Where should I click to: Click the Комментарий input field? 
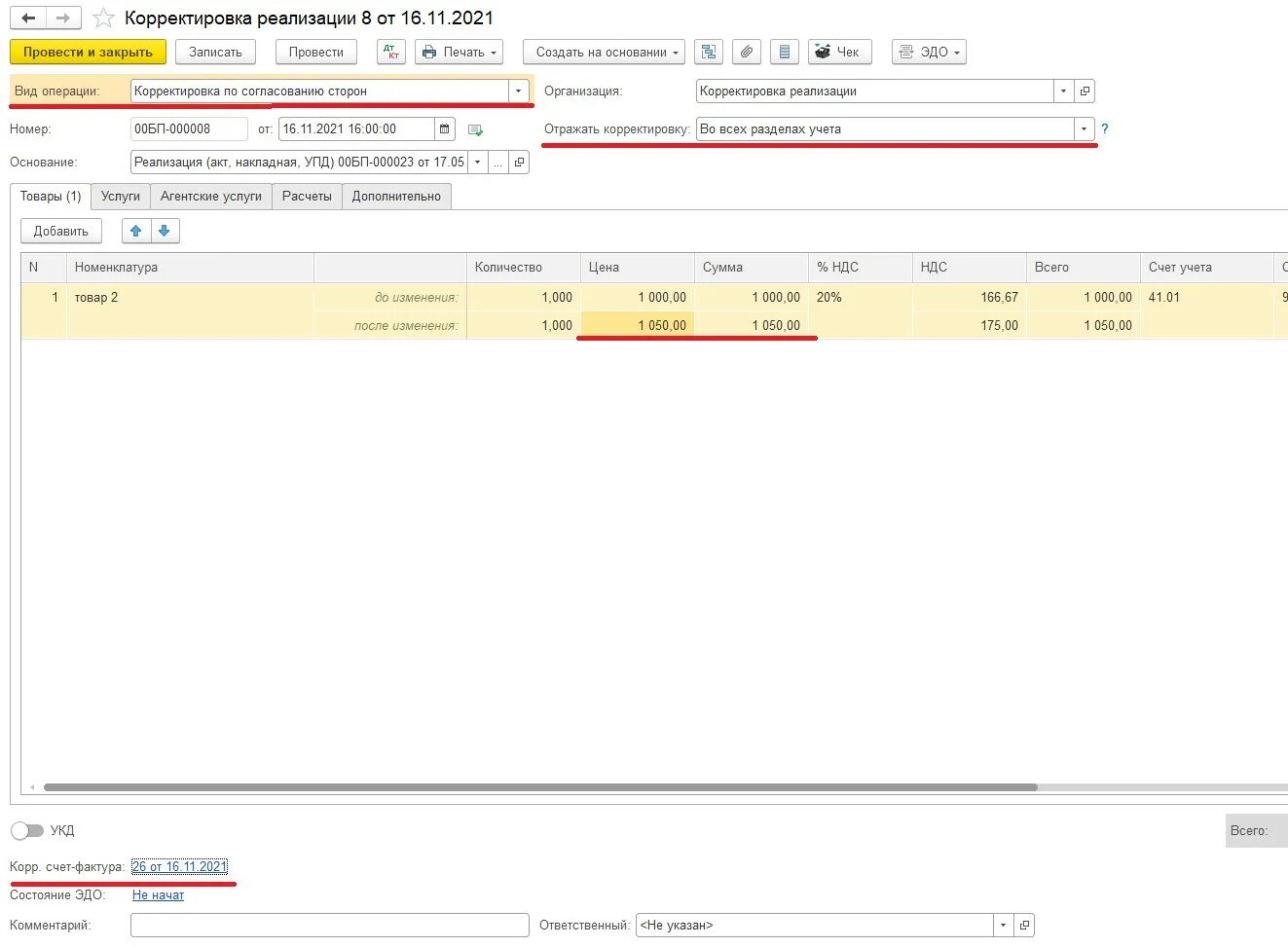point(329,925)
